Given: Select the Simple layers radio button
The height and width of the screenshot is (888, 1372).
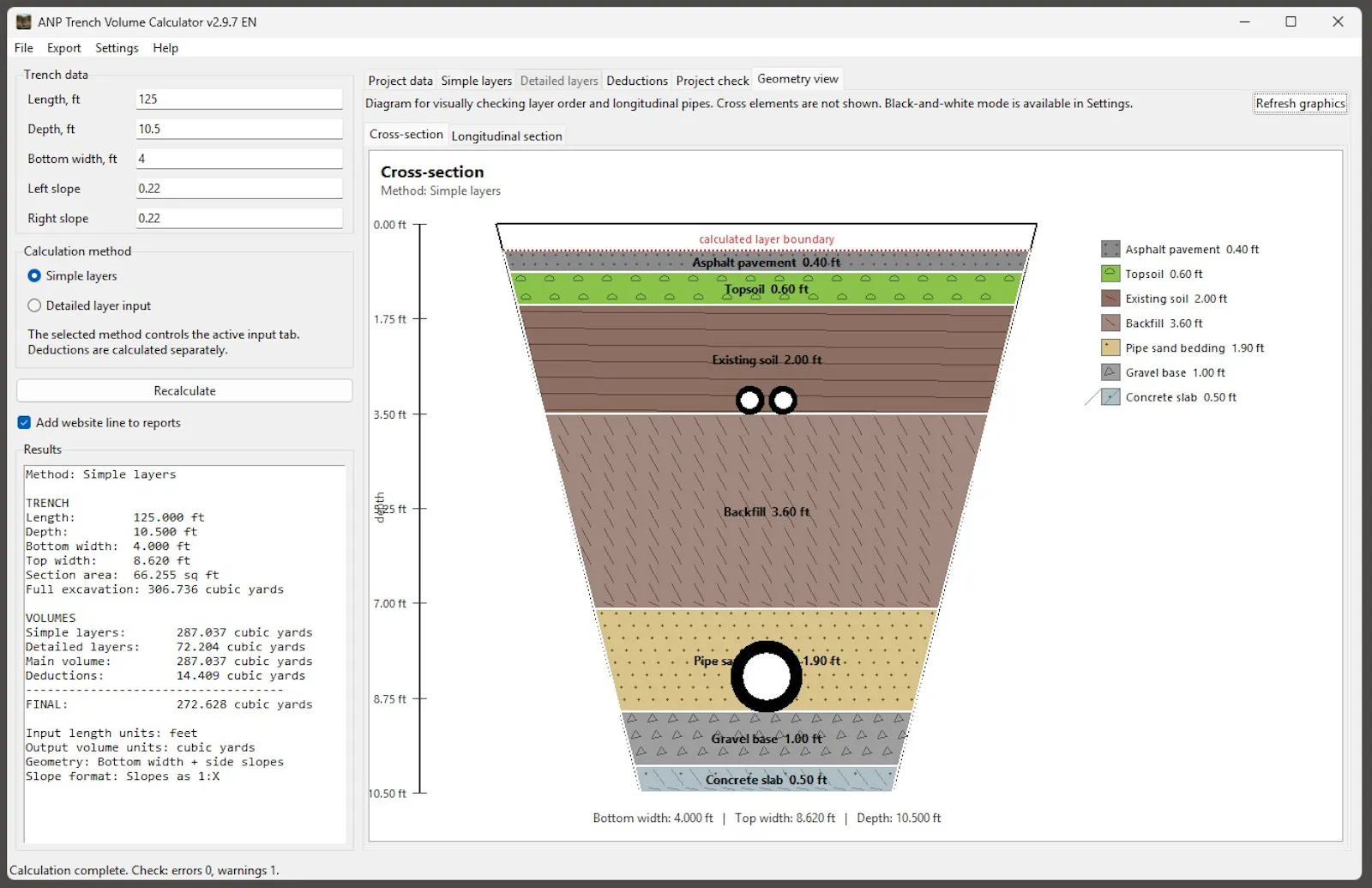Looking at the screenshot, I should [x=34, y=275].
